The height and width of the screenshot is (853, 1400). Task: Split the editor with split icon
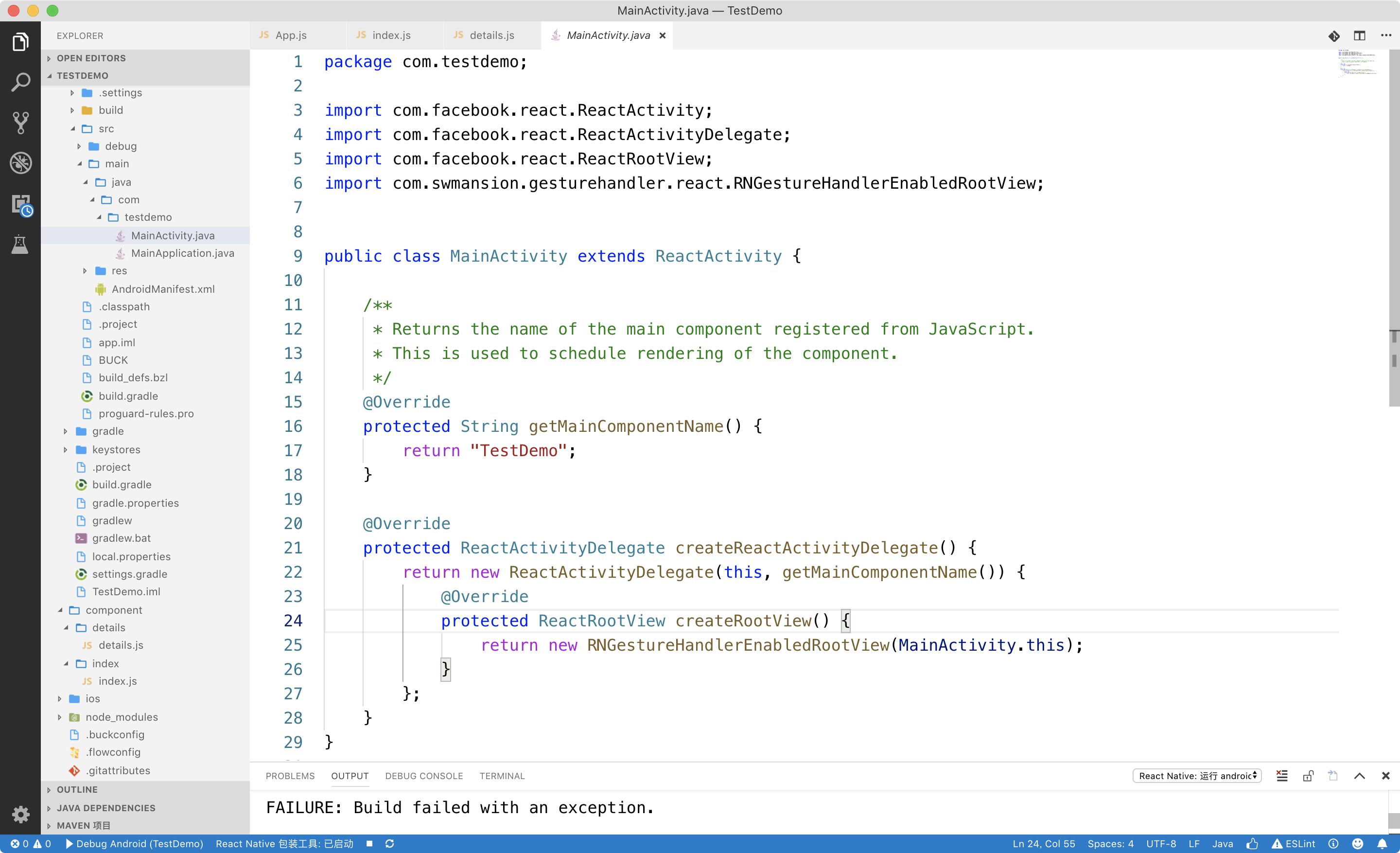[x=1359, y=36]
